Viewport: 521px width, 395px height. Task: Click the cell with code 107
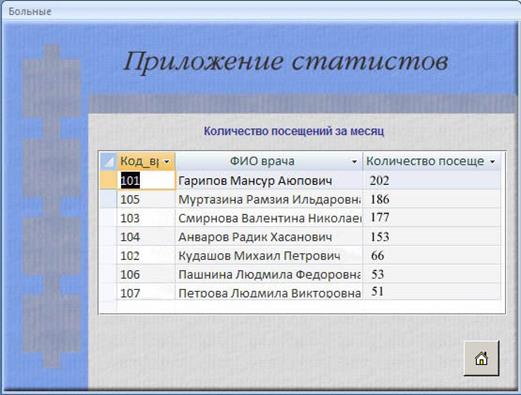coord(146,292)
